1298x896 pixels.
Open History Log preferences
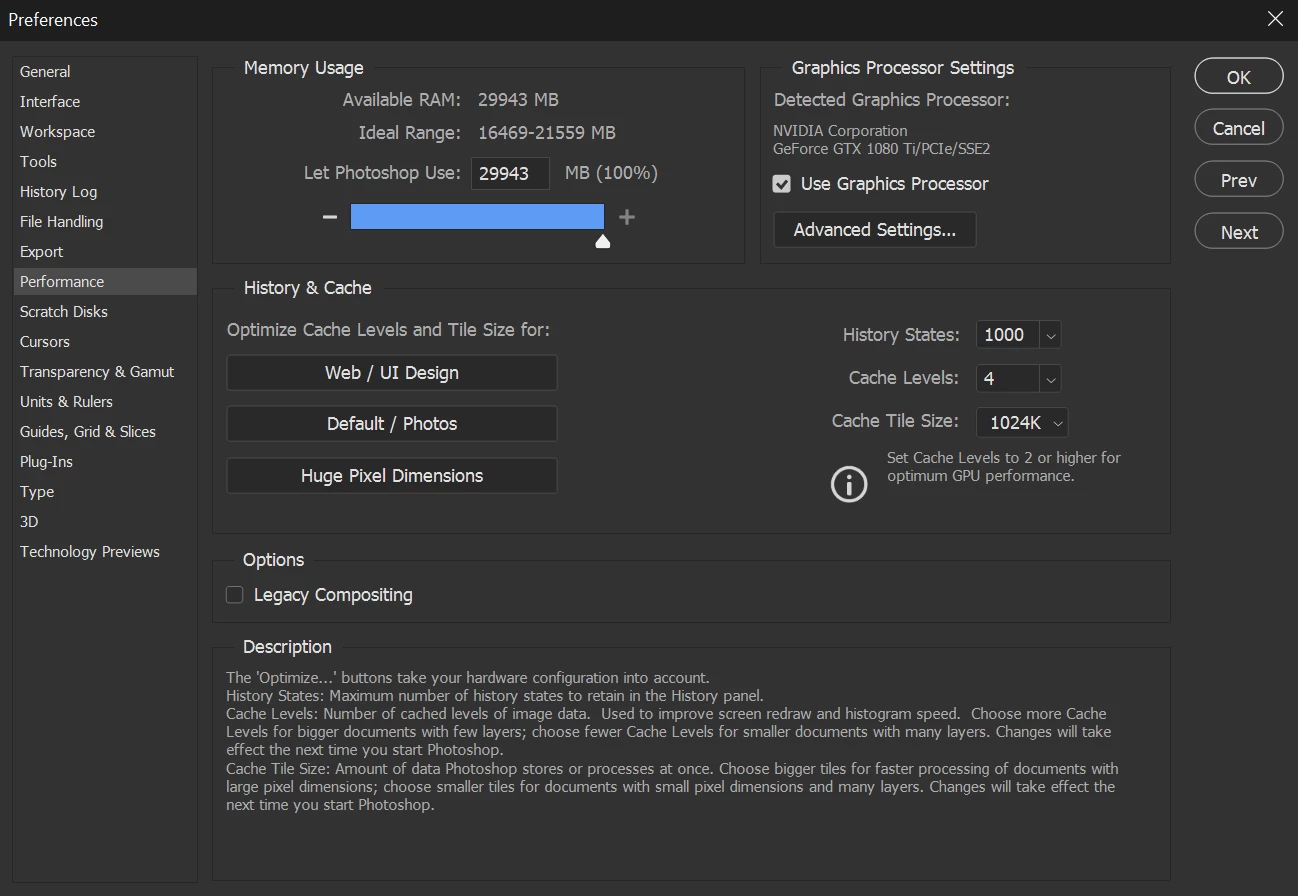tap(105, 192)
